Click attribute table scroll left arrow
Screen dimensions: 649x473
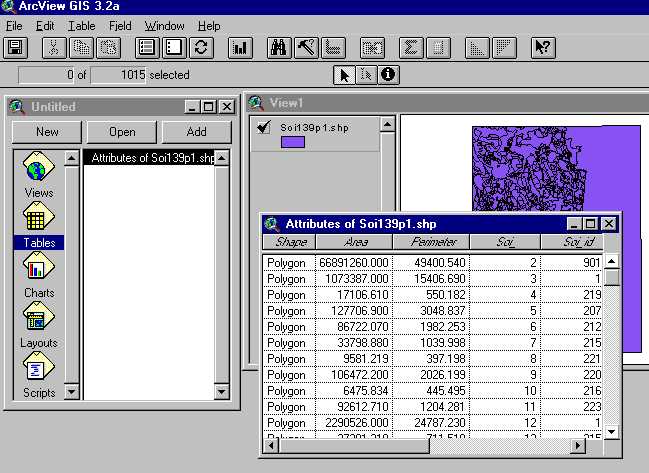click(271, 446)
